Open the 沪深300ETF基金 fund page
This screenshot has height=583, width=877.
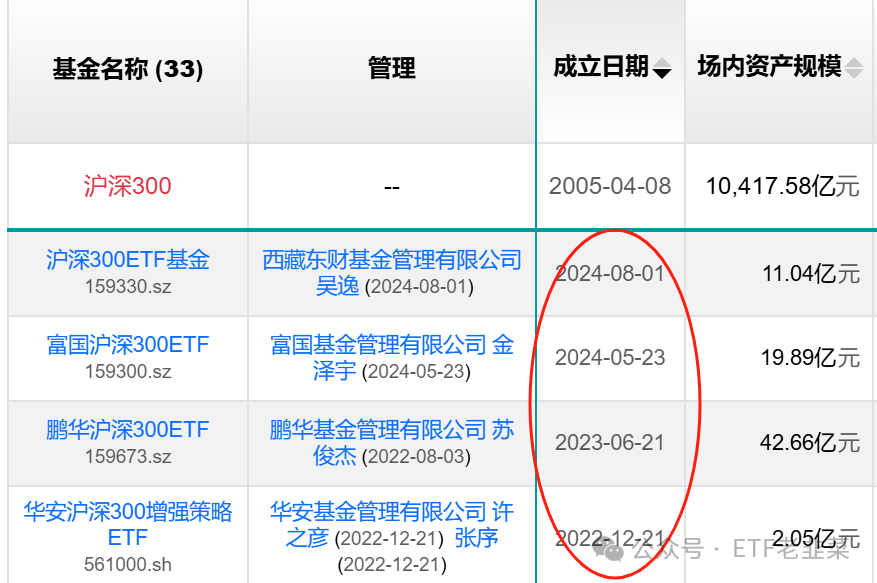(x=127, y=259)
